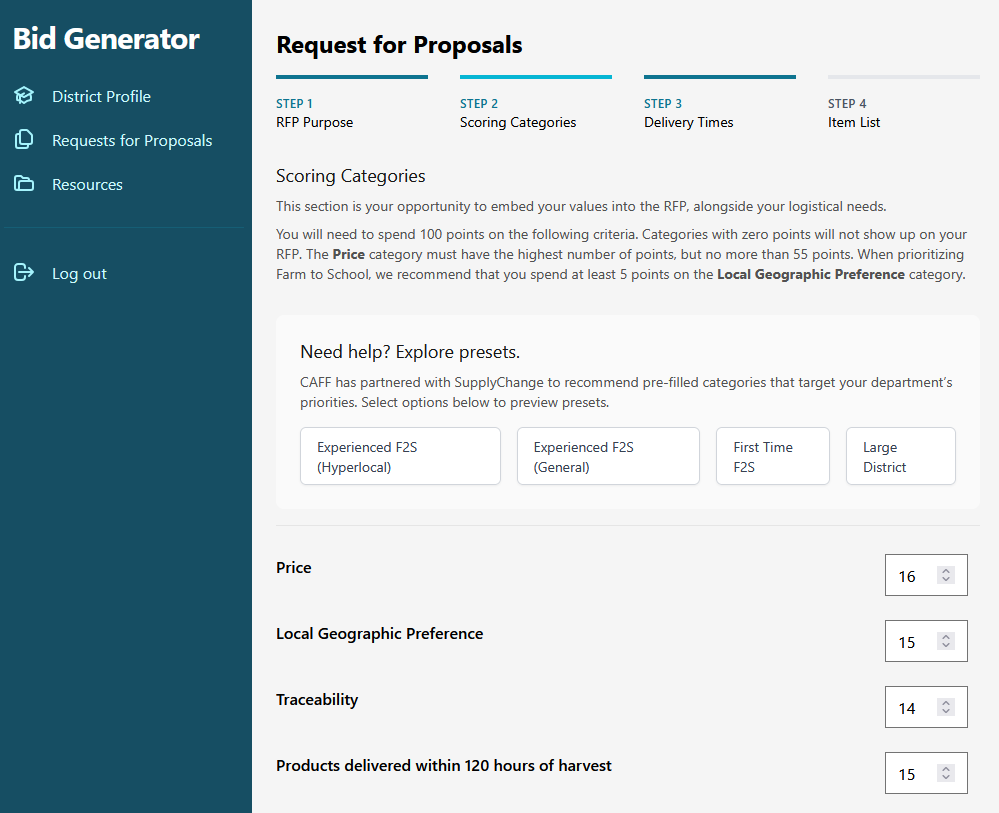Select the Large District preset

tap(901, 456)
